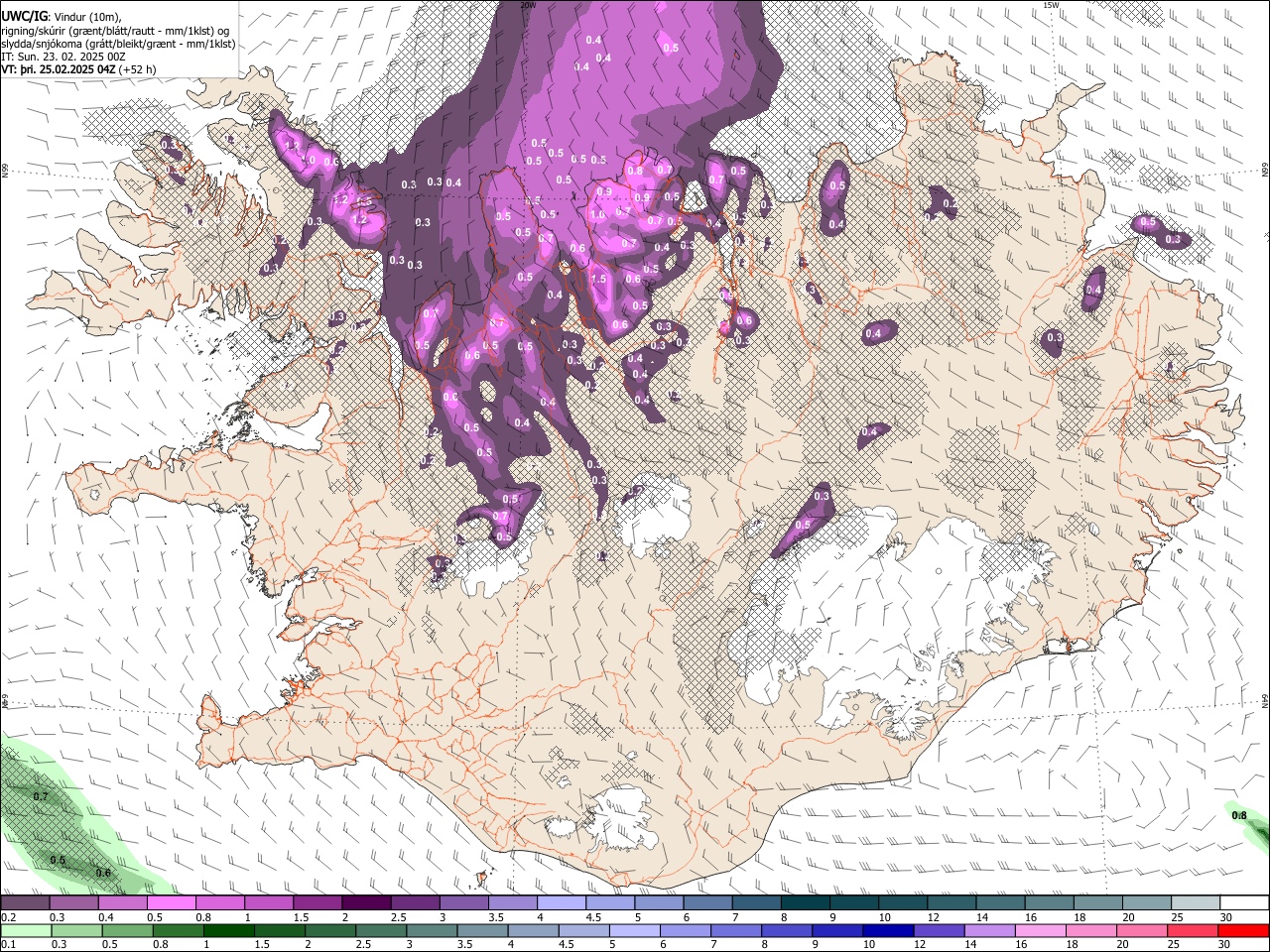
Task: Pick the light lavender 4 swatch in snow legend
Action: [562, 903]
